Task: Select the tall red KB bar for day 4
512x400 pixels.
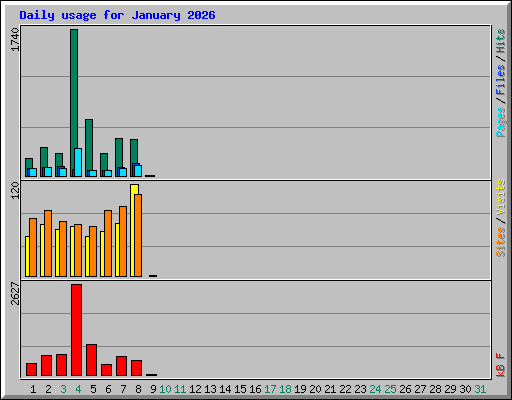Action: (76, 330)
